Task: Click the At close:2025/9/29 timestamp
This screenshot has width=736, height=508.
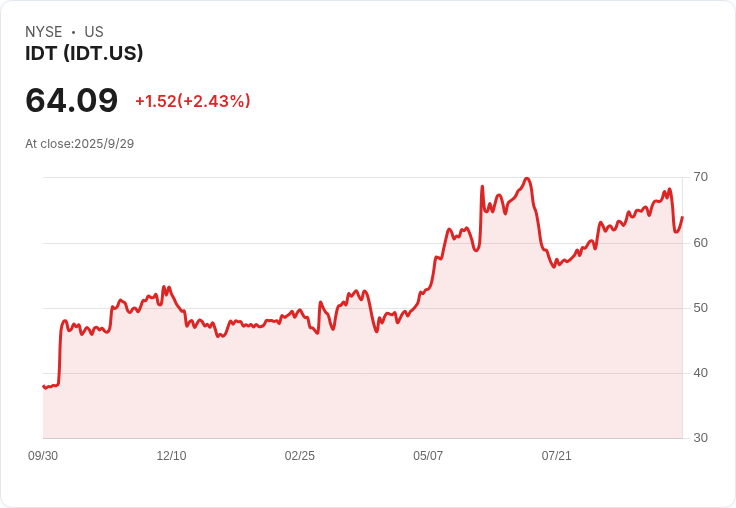Action: (x=79, y=144)
